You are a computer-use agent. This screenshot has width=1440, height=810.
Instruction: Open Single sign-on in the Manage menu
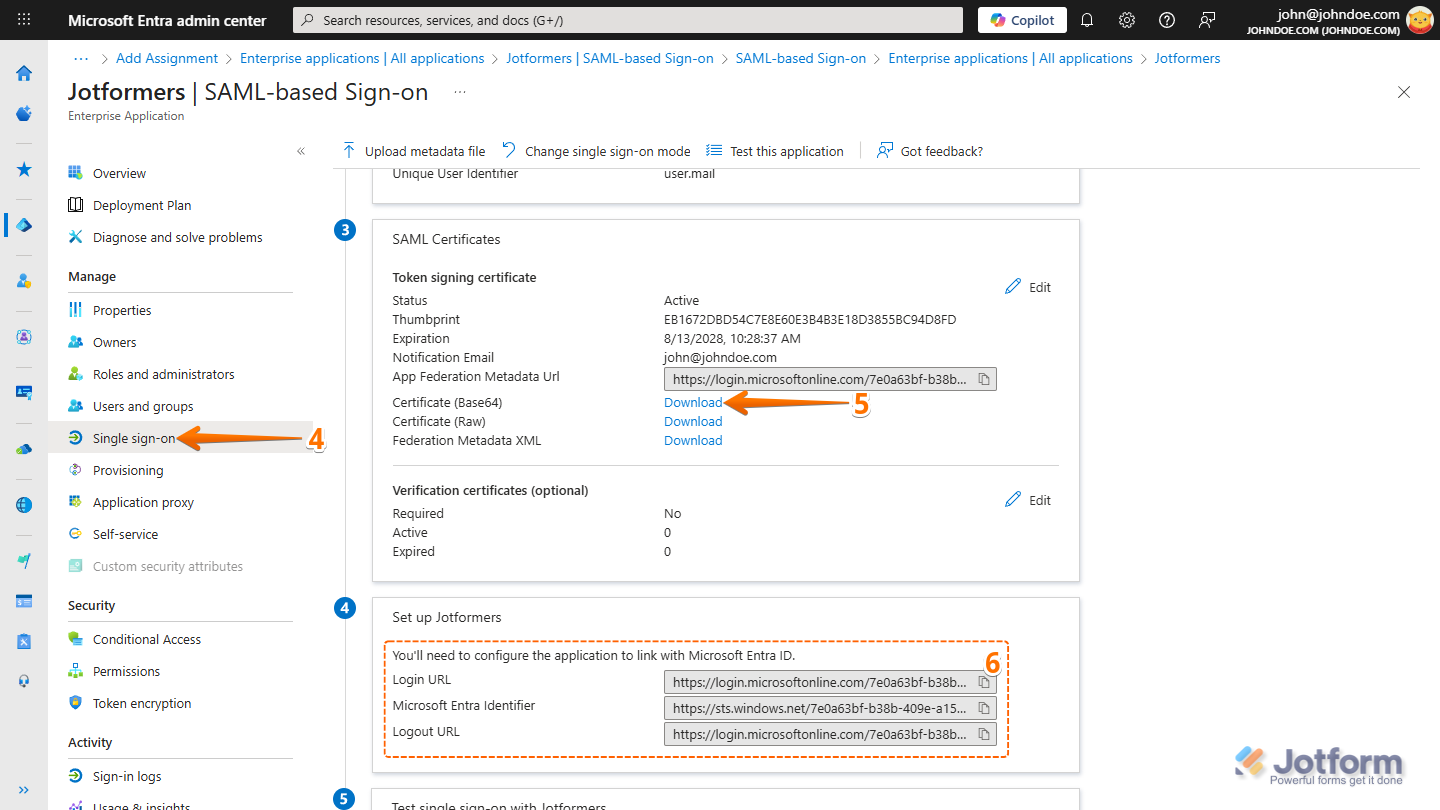pyautogui.click(x=133, y=438)
